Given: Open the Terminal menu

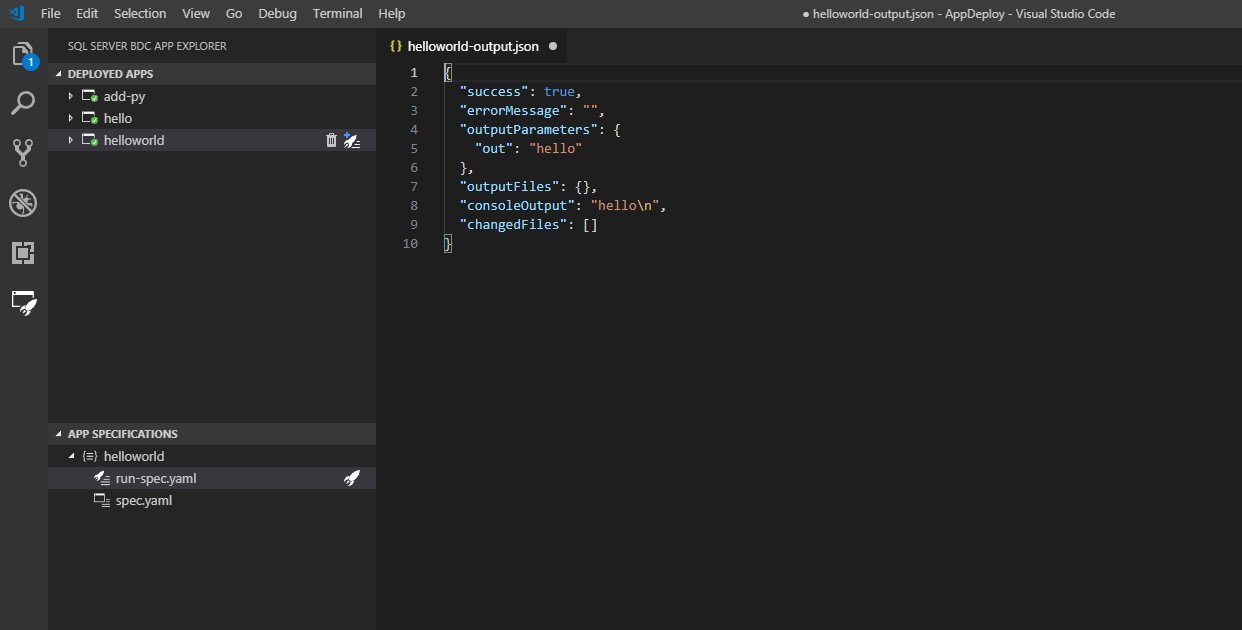Looking at the screenshot, I should [337, 13].
